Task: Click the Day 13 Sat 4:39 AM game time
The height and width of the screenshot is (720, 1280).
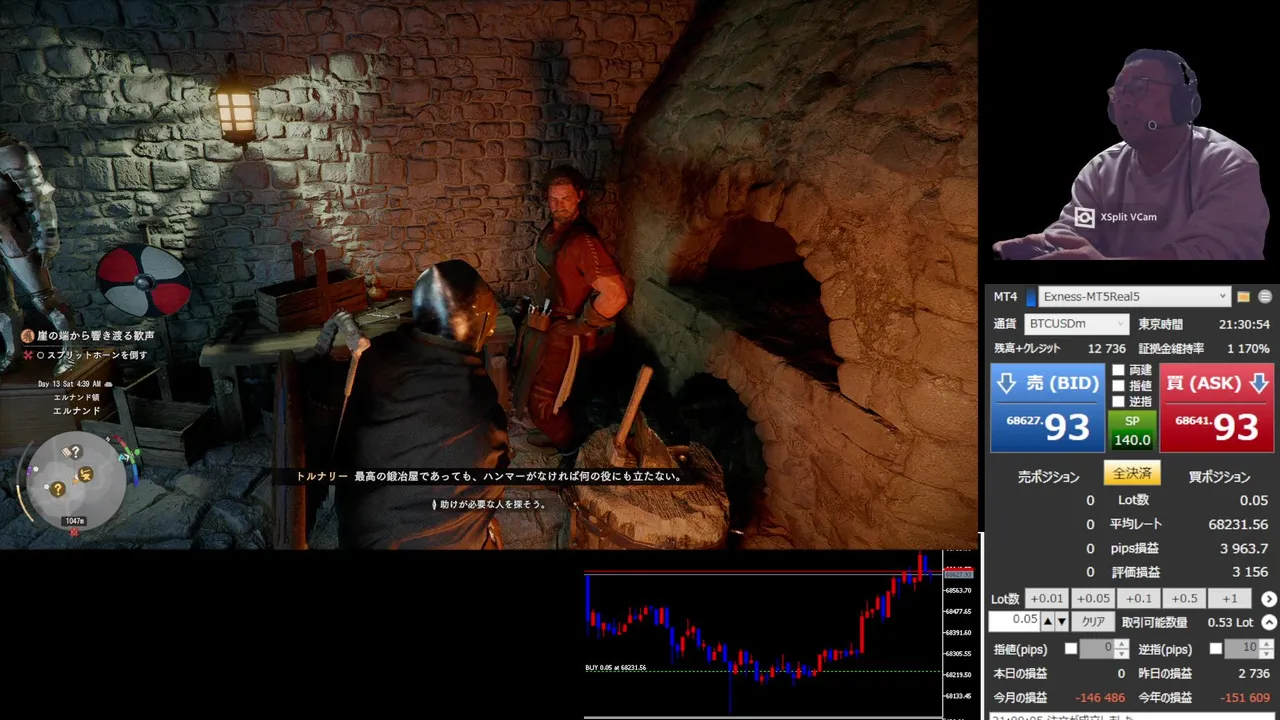Action: (69, 384)
